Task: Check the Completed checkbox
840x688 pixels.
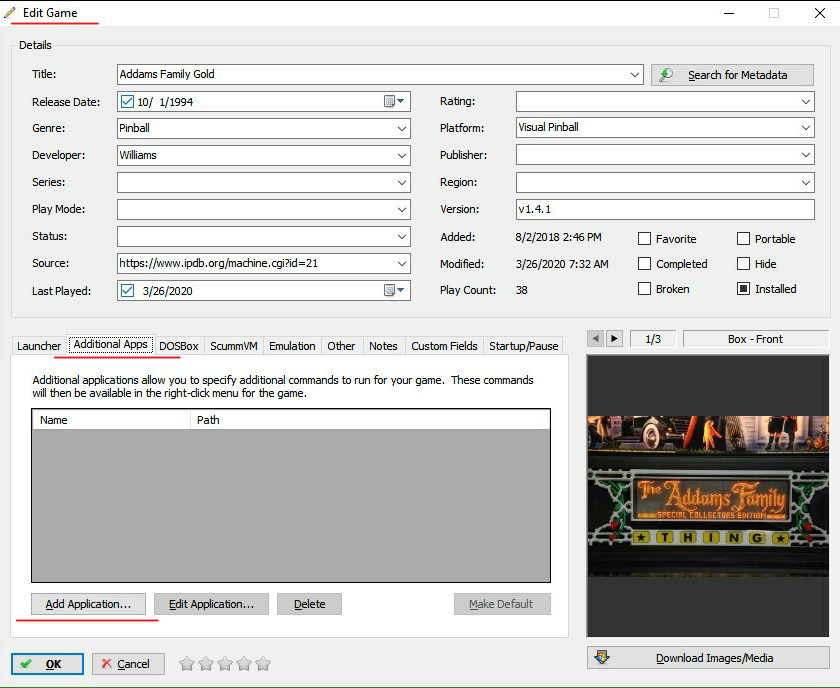Action: pos(644,264)
